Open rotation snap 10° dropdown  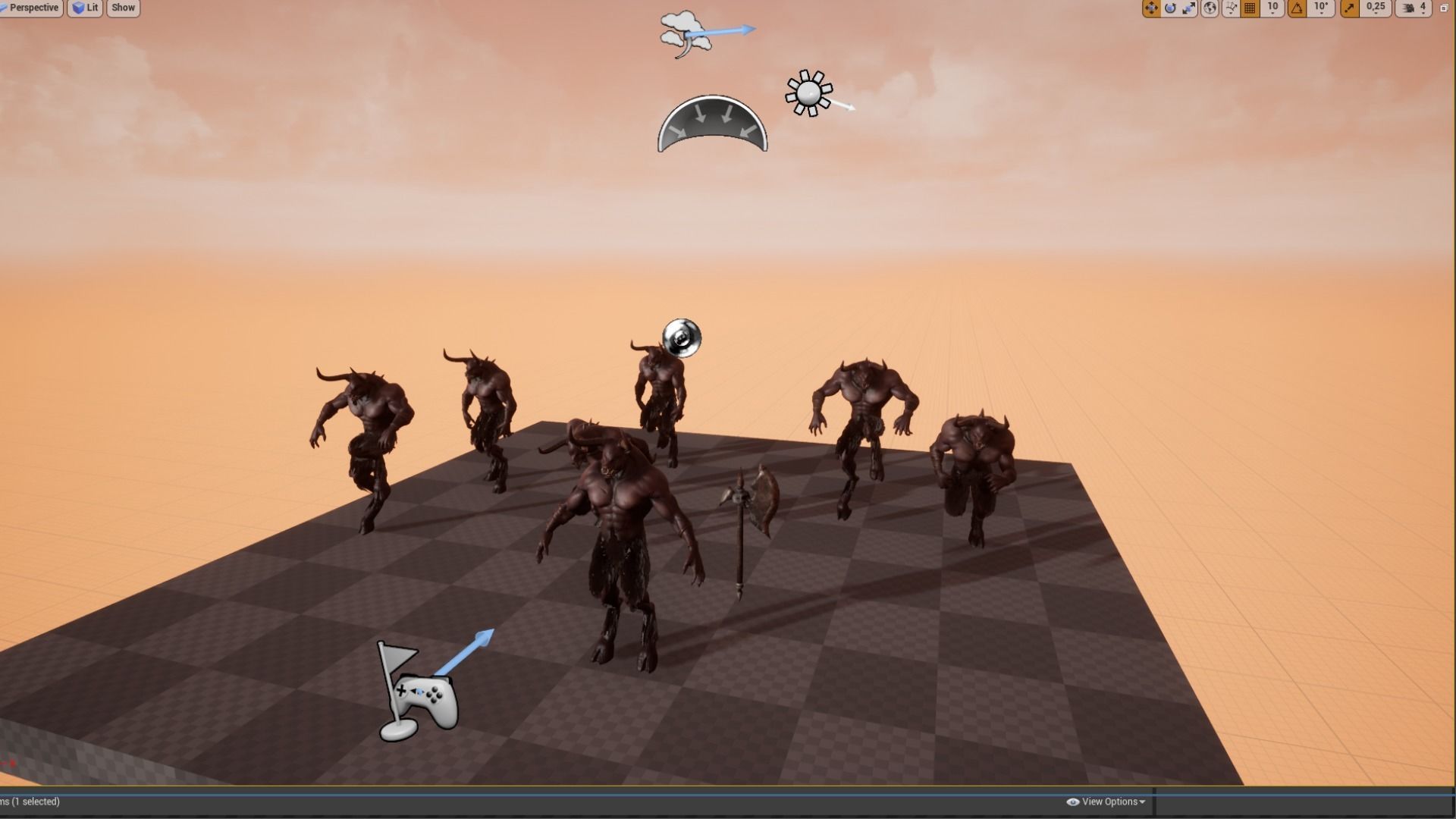[x=1321, y=8]
